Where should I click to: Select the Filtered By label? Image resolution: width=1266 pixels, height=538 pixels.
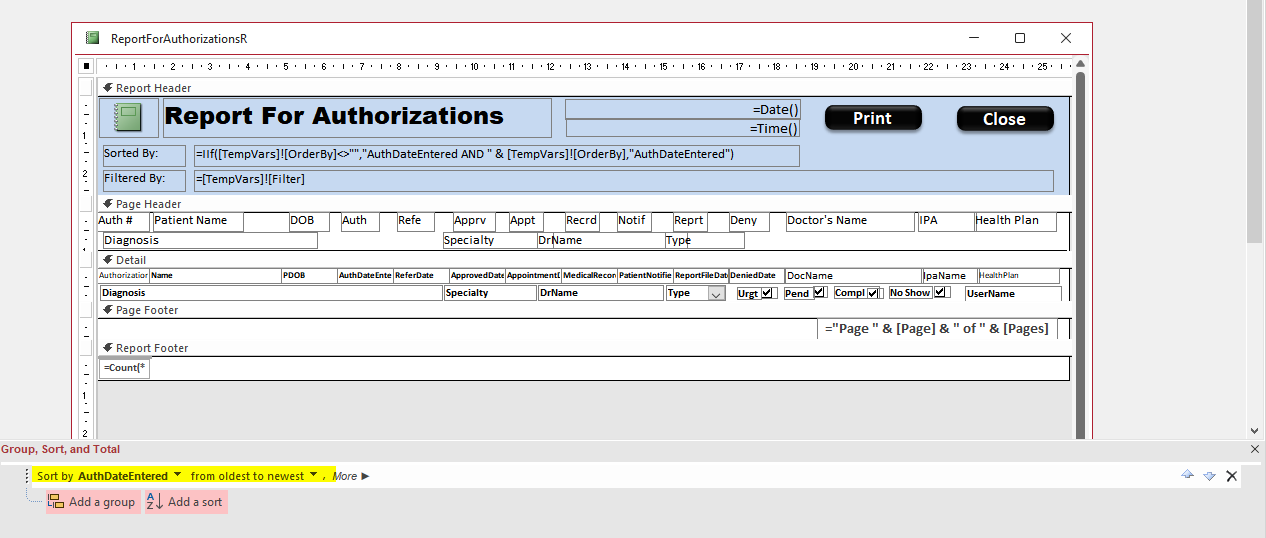coord(144,180)
